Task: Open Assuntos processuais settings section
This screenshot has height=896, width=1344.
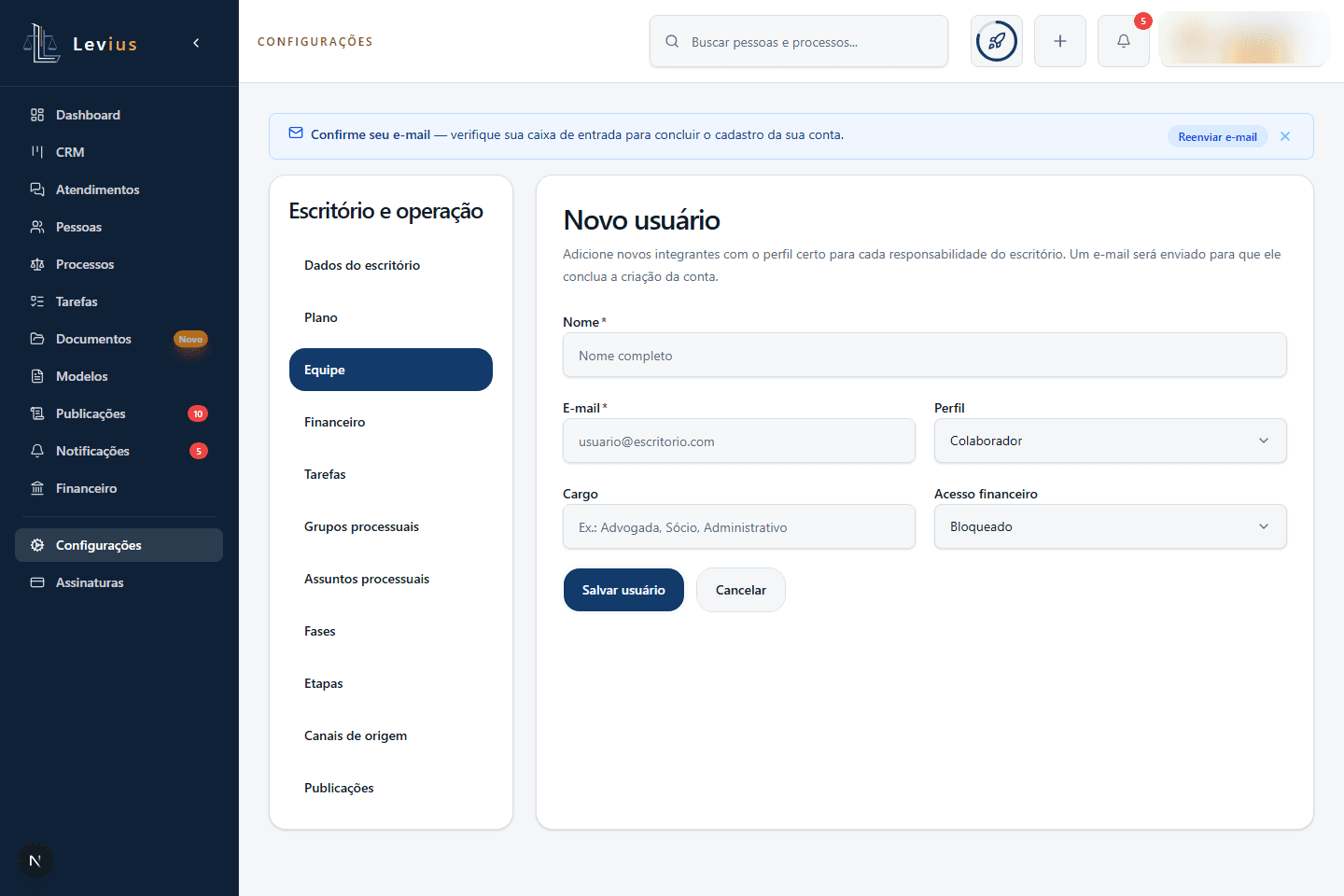Action: coord(391,579)
